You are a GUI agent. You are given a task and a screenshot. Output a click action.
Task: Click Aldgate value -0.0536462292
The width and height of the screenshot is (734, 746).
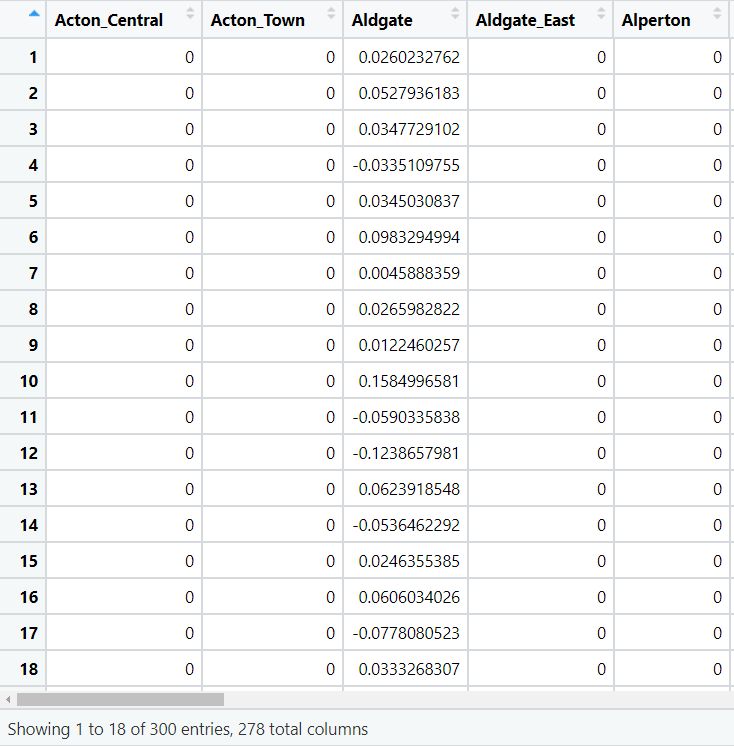(406, 525)
